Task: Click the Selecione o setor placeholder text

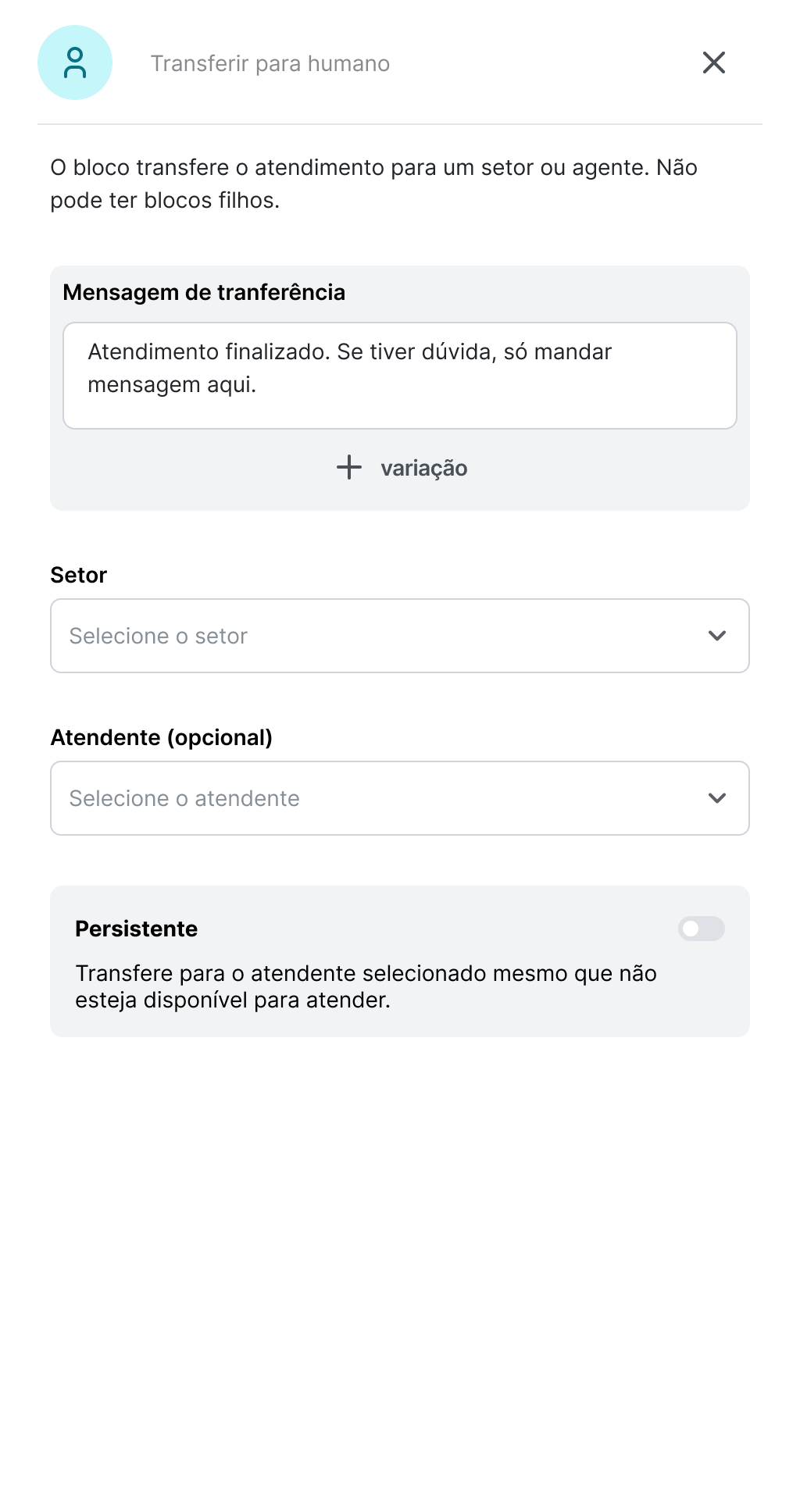Action: coord(159,636)
